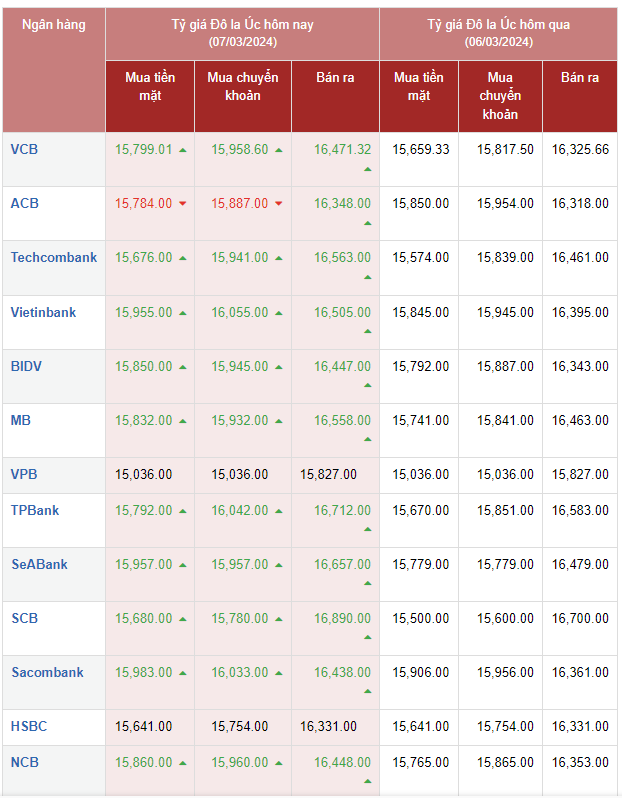Click green up arrow beside Vietinbank 16,055.00
Screen dimensions: 622x798
tap(278, 313)
